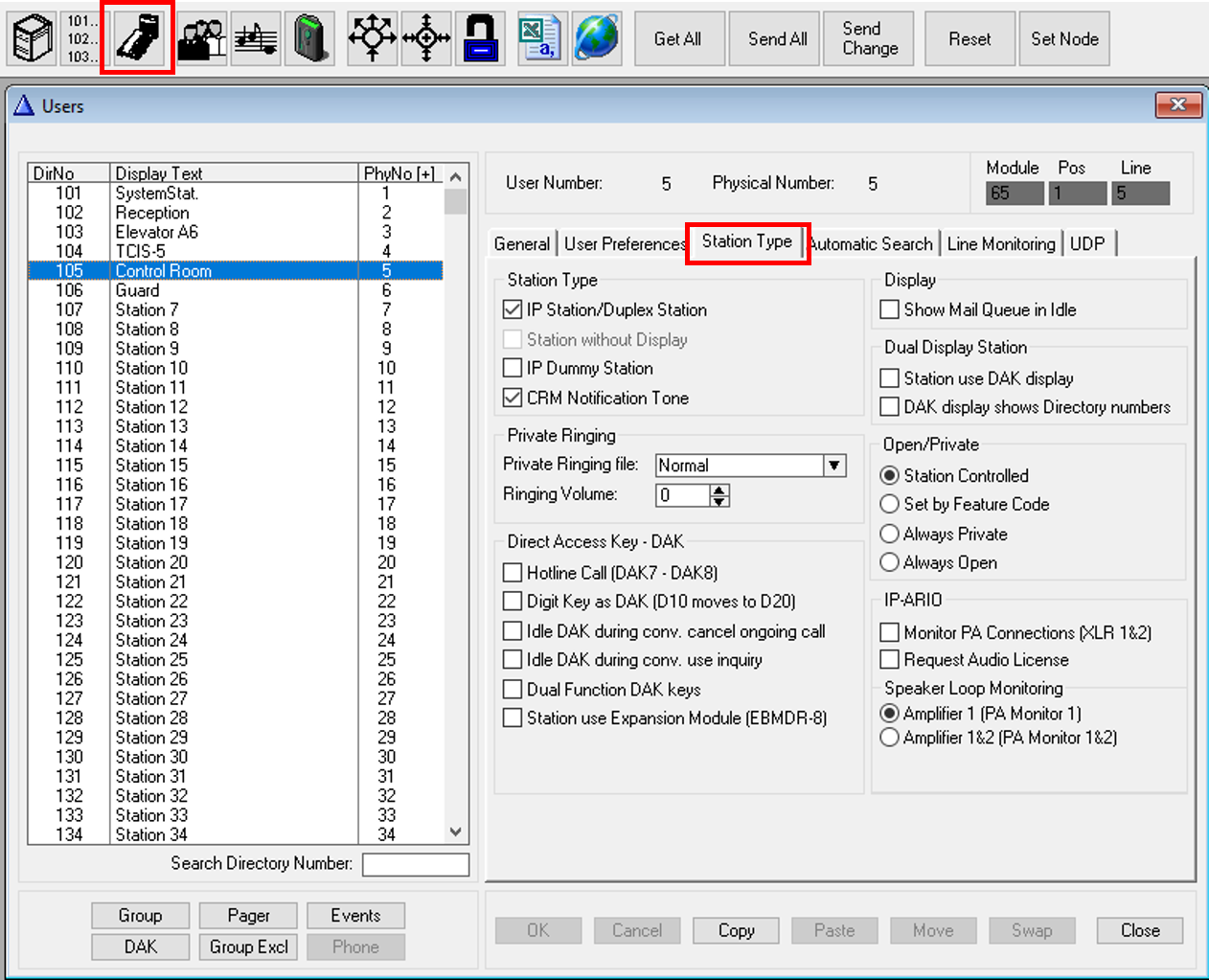Switch to the Line Monitoring tab
Screen dimensions: 1209x980
pyautogui.click(x=1000, y=244)
